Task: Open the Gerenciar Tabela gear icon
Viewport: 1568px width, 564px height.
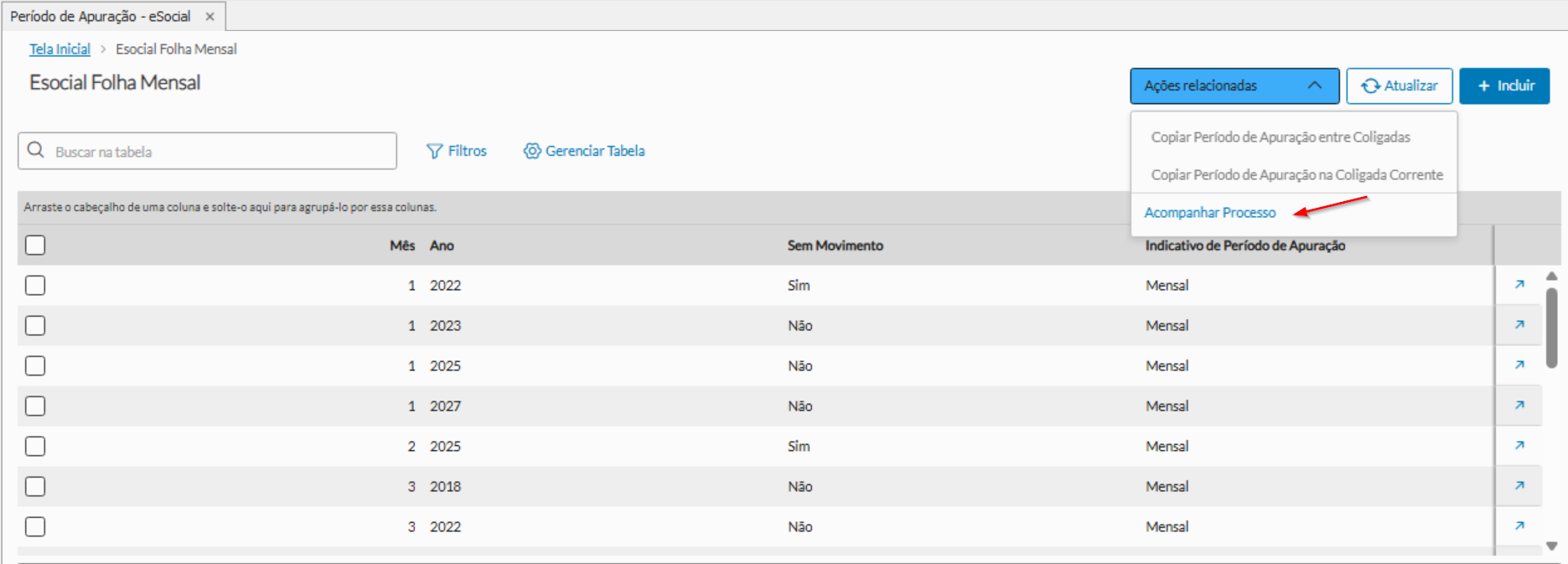Action: (532, 151)
